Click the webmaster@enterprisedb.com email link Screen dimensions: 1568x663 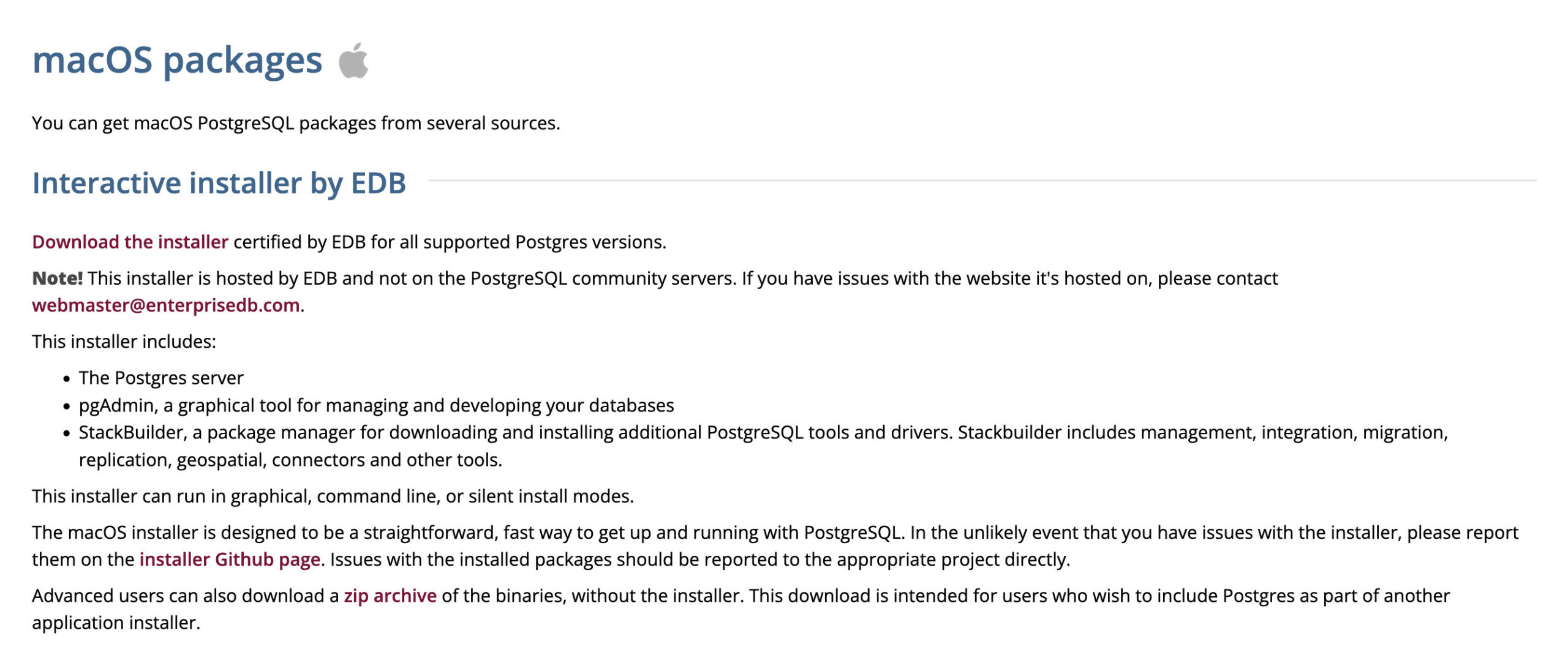coord(165,305)
